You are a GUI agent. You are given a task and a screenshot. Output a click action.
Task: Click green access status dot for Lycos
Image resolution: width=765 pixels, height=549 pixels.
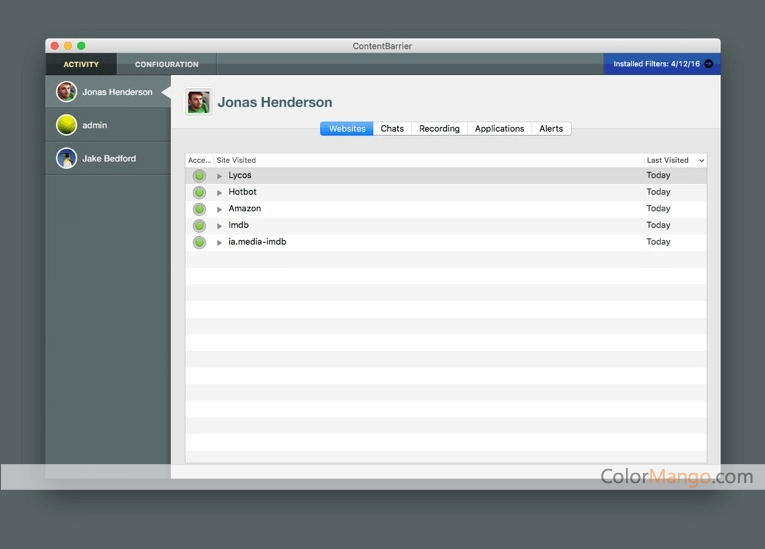199,176
